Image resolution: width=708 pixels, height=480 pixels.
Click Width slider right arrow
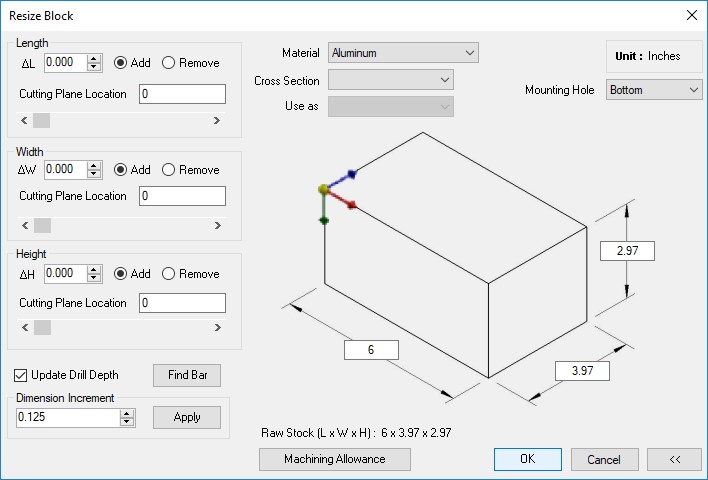(218, 225)
